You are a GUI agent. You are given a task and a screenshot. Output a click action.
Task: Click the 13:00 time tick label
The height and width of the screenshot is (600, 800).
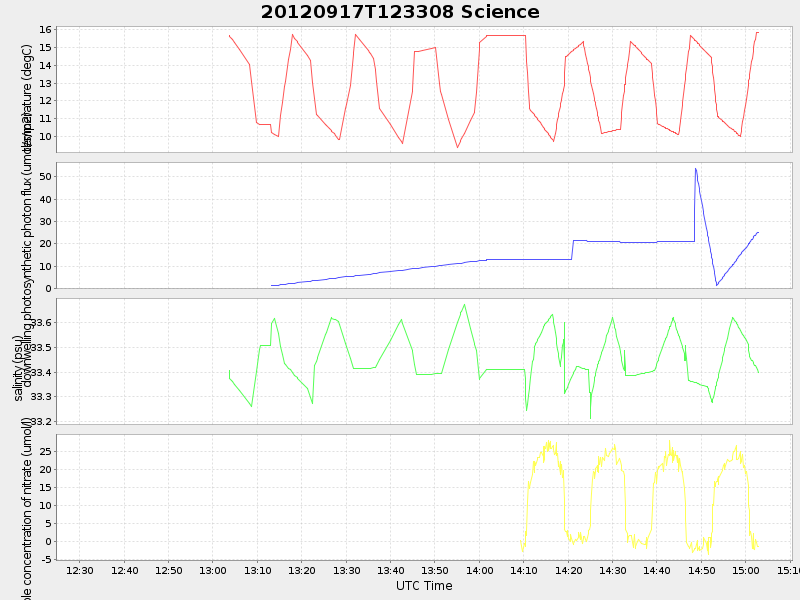[x=213, y=570]
